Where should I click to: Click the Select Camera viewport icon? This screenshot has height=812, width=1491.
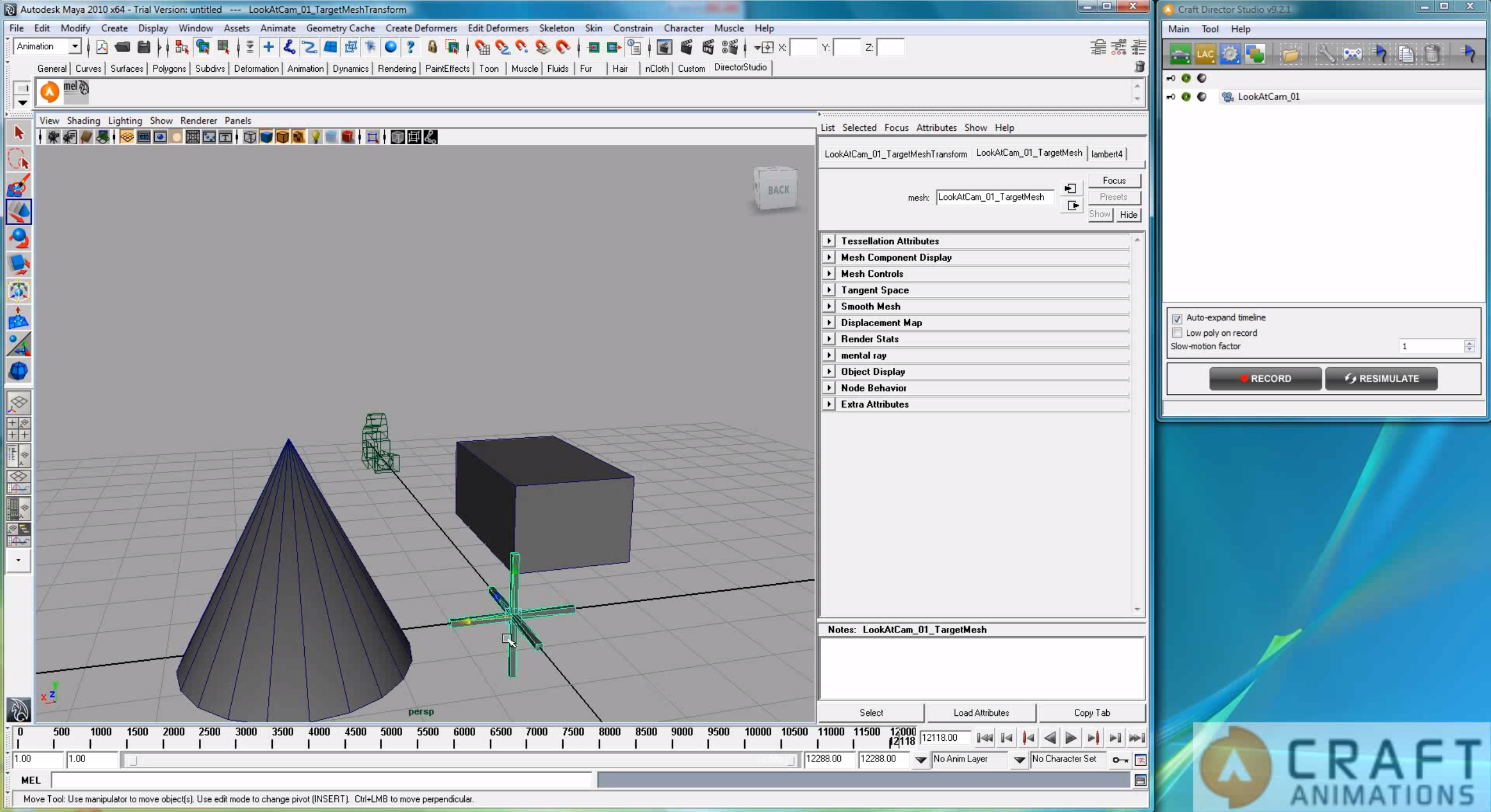[53, 137]
